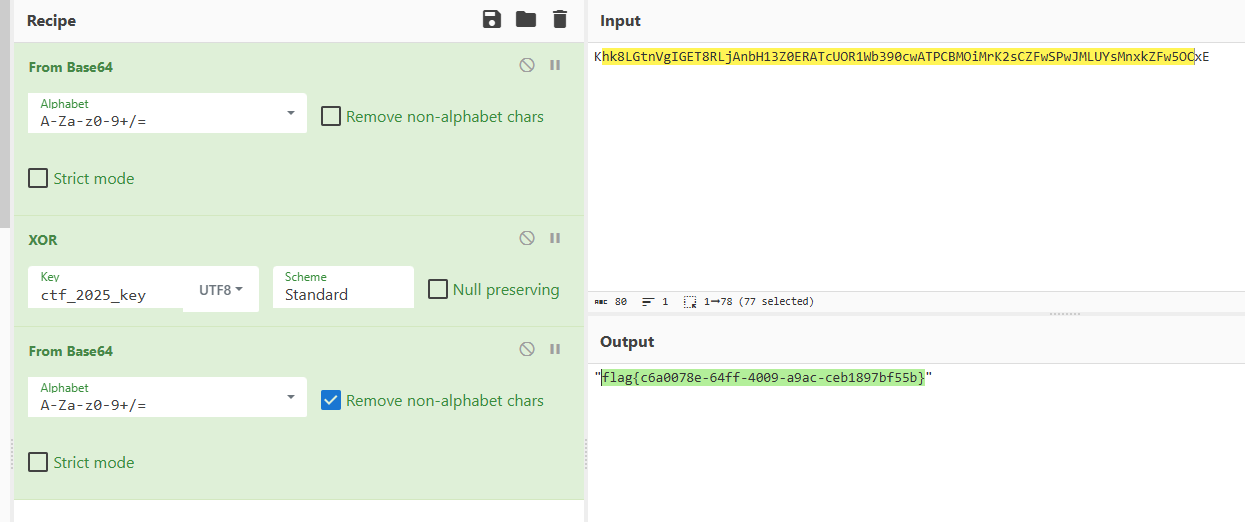
Task: Enable Remove non-alphabet chars in first From Base64
Action: click(331, 117)
